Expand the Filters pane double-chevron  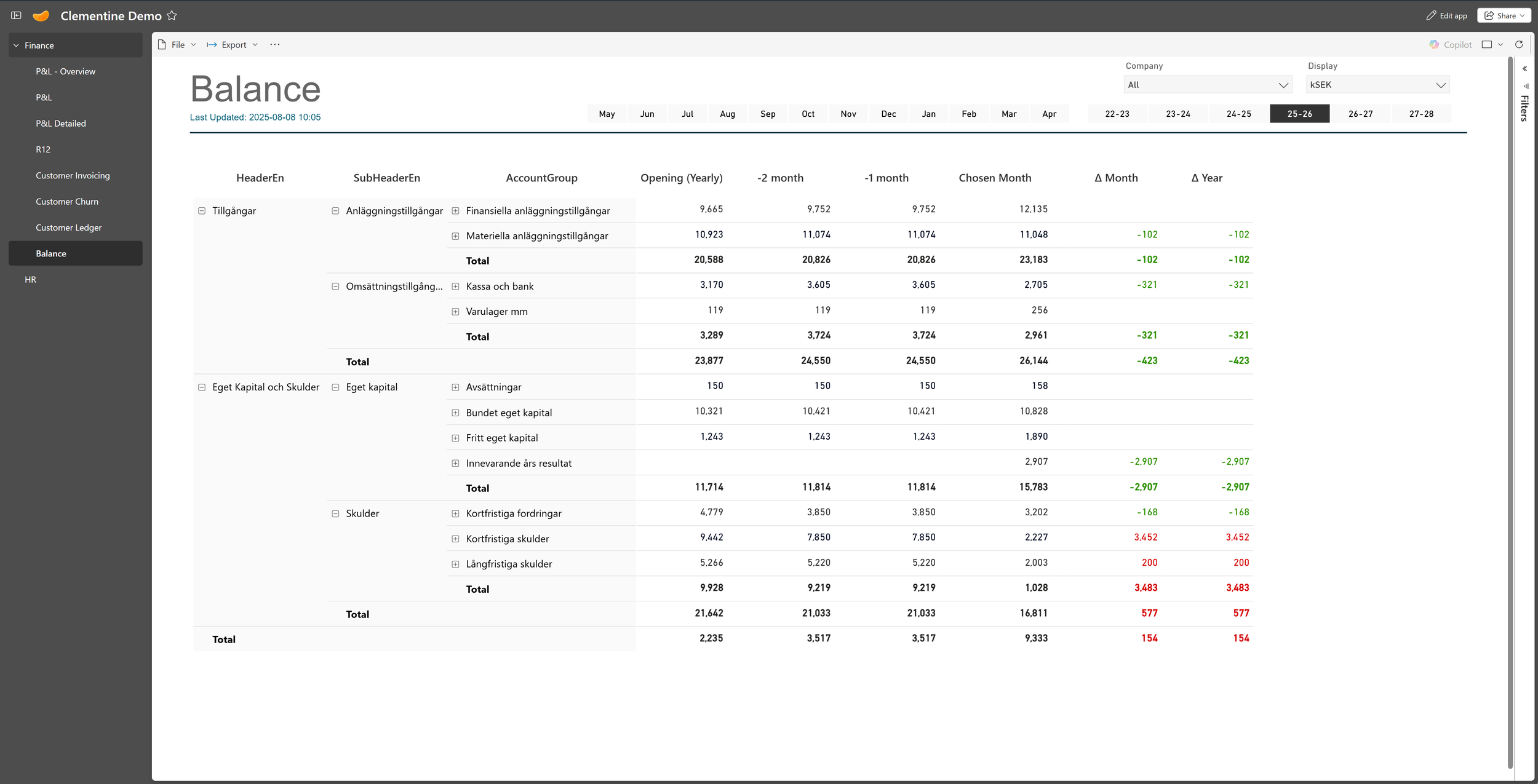point(1525,68)
